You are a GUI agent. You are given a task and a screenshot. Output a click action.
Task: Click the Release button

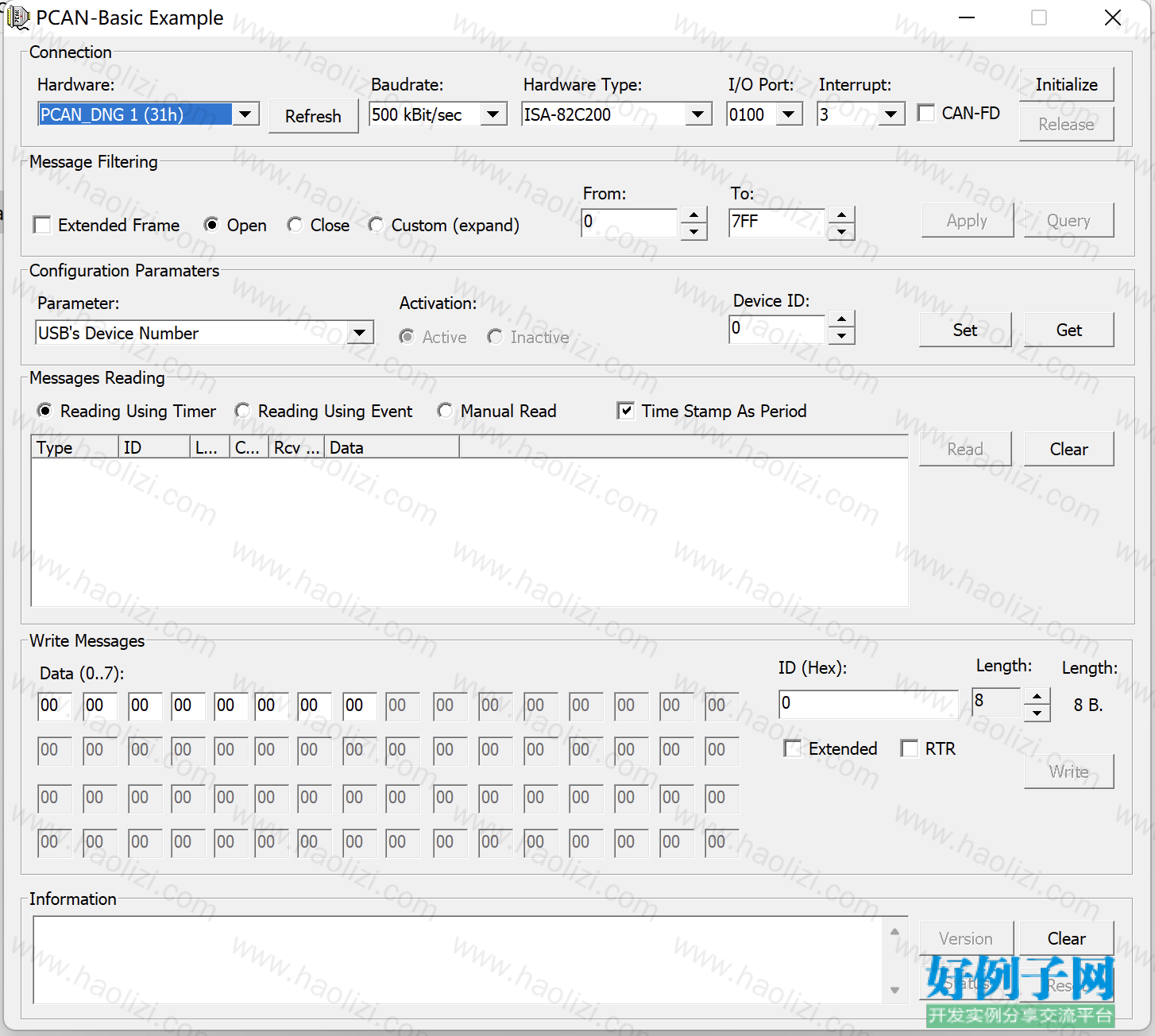(x=1067, y=124)
